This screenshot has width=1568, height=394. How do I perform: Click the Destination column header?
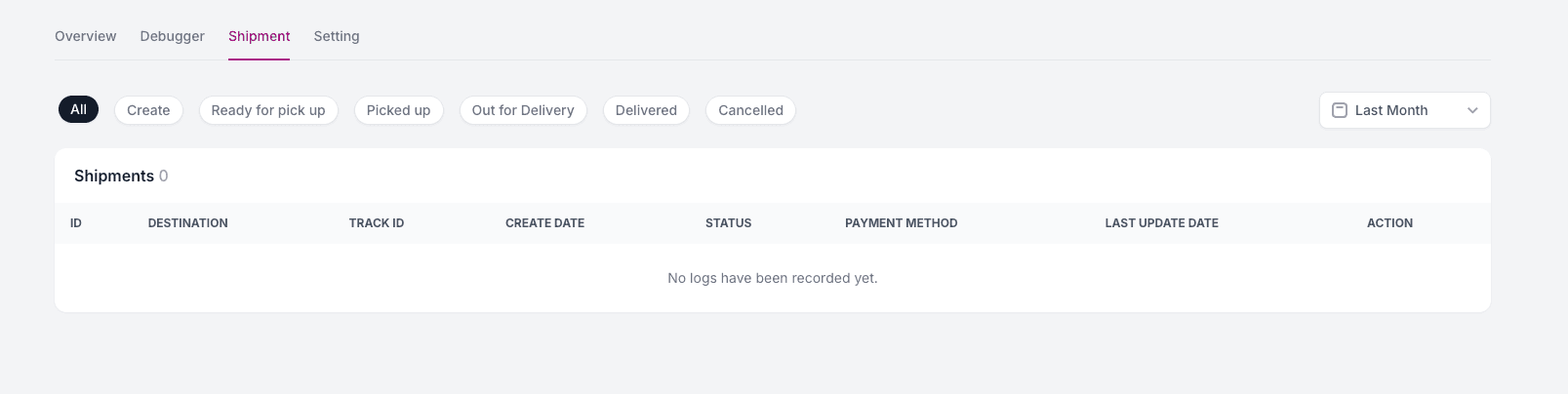[x=188, y=223]
